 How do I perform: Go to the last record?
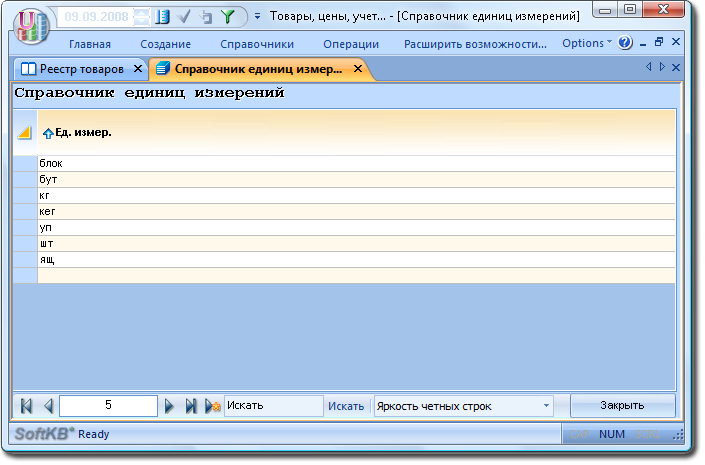pos(191,406)
